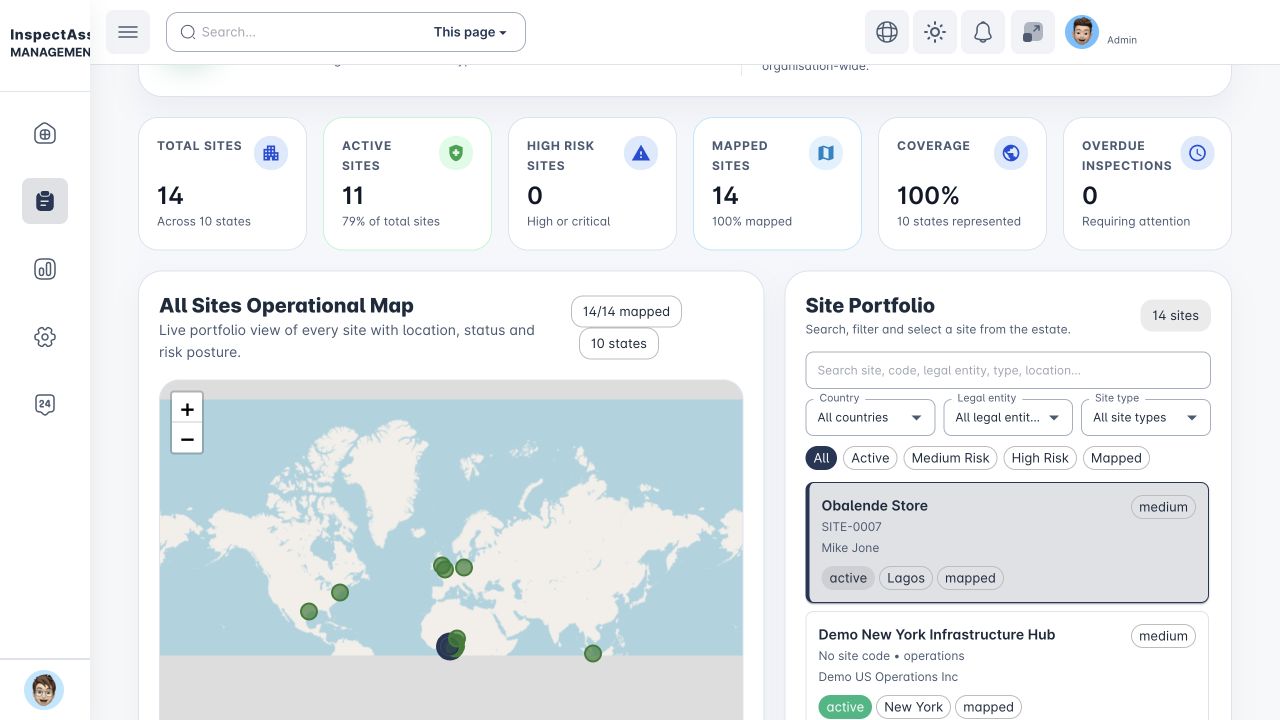Click the Active Sites shield icon
1280x720 pixels.
point(456,153)
